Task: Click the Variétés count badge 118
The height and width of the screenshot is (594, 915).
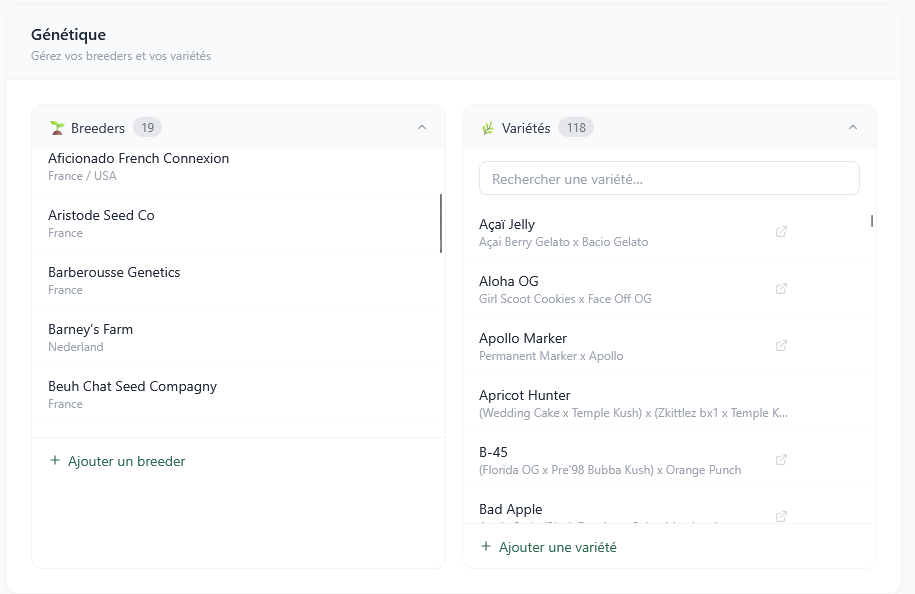Action: click(576, 127)
